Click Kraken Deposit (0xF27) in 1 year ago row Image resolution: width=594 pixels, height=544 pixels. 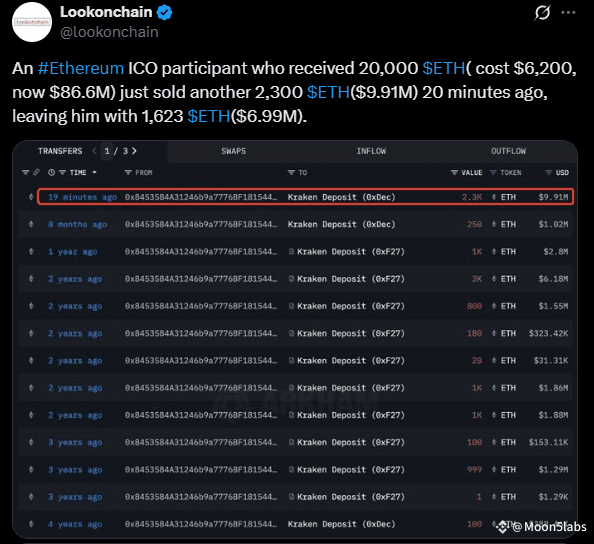coord(351,252)
